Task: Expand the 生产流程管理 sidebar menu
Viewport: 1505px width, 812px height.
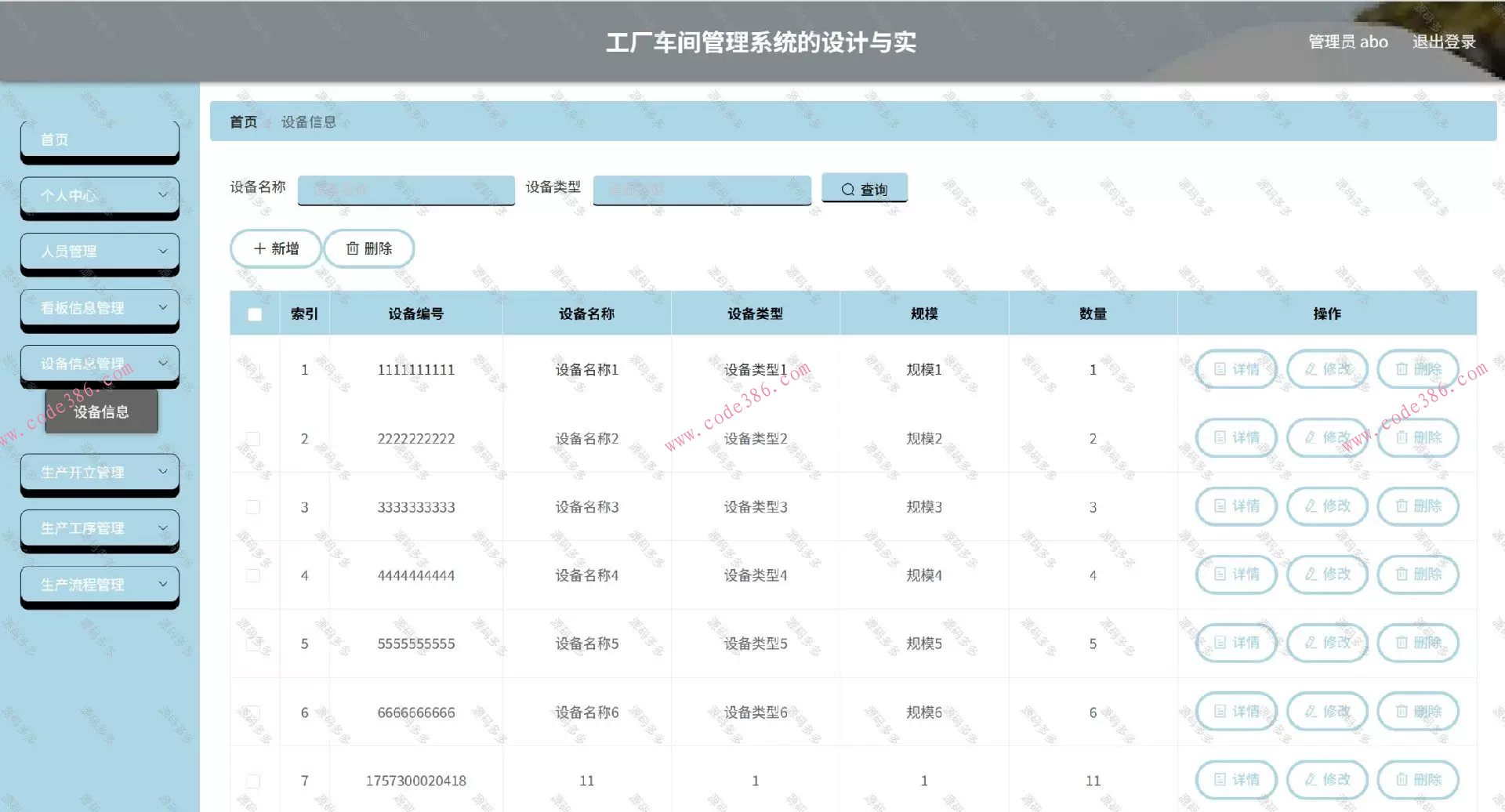Action: pos(100,584)
